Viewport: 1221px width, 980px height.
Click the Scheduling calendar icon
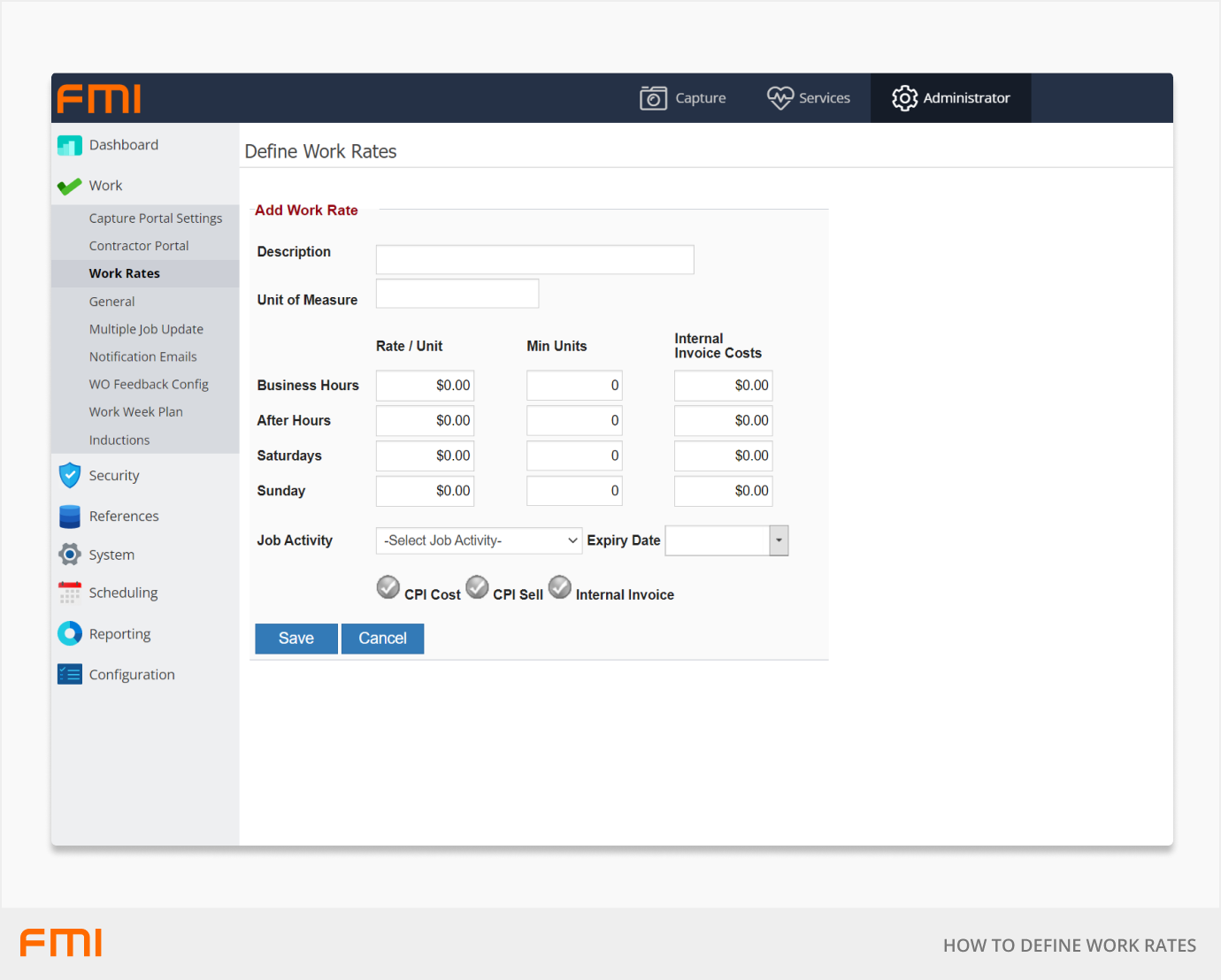pos(69,593)
